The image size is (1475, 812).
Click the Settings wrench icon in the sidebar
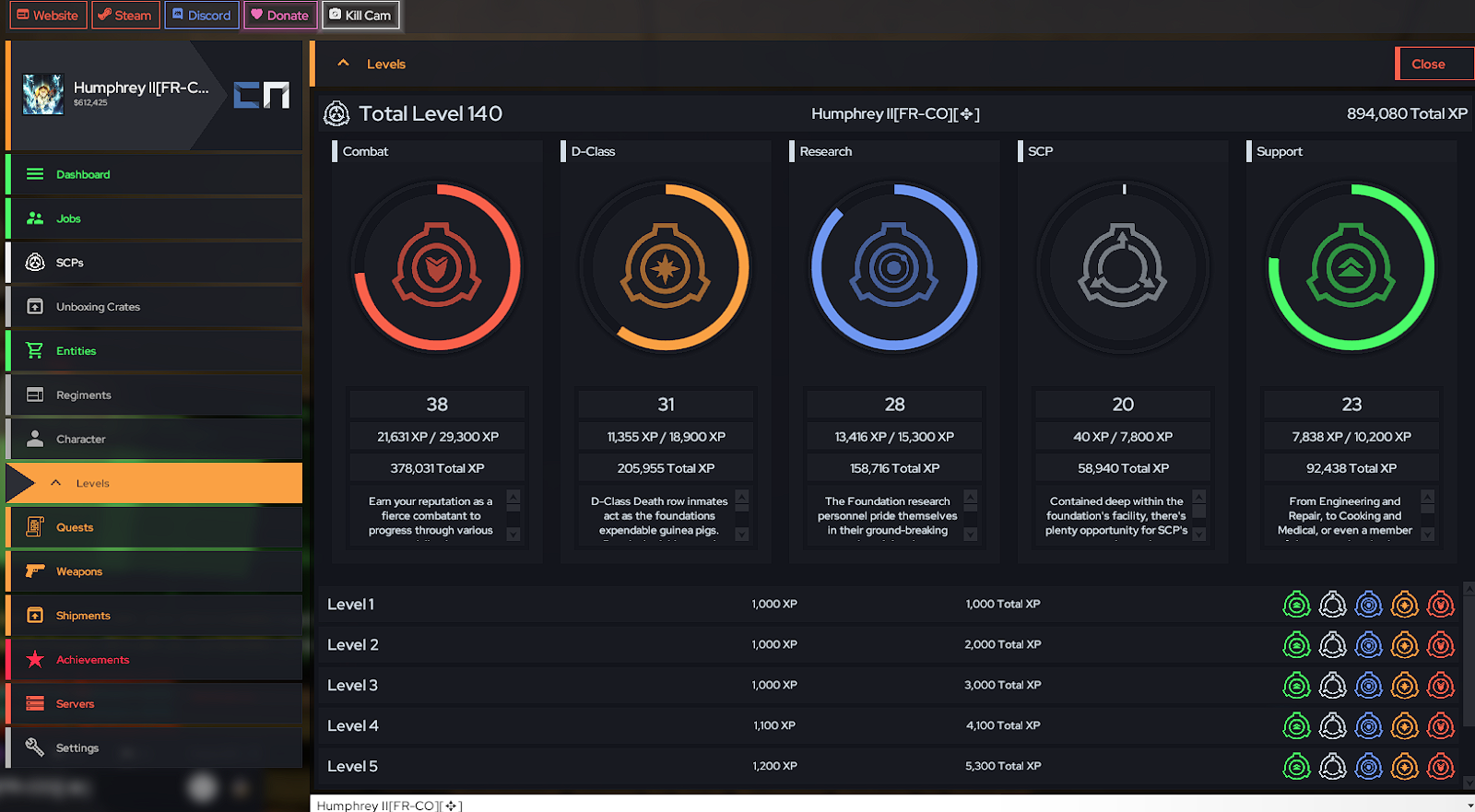[x=35, y=747]
